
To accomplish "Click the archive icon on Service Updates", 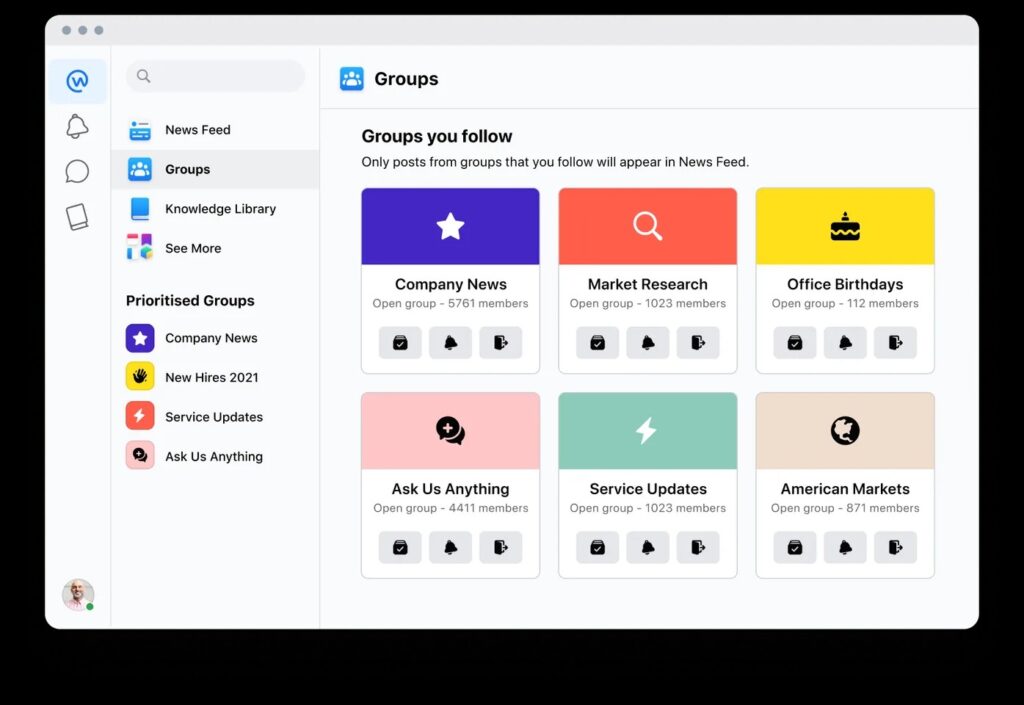I will tap(597, 547).
